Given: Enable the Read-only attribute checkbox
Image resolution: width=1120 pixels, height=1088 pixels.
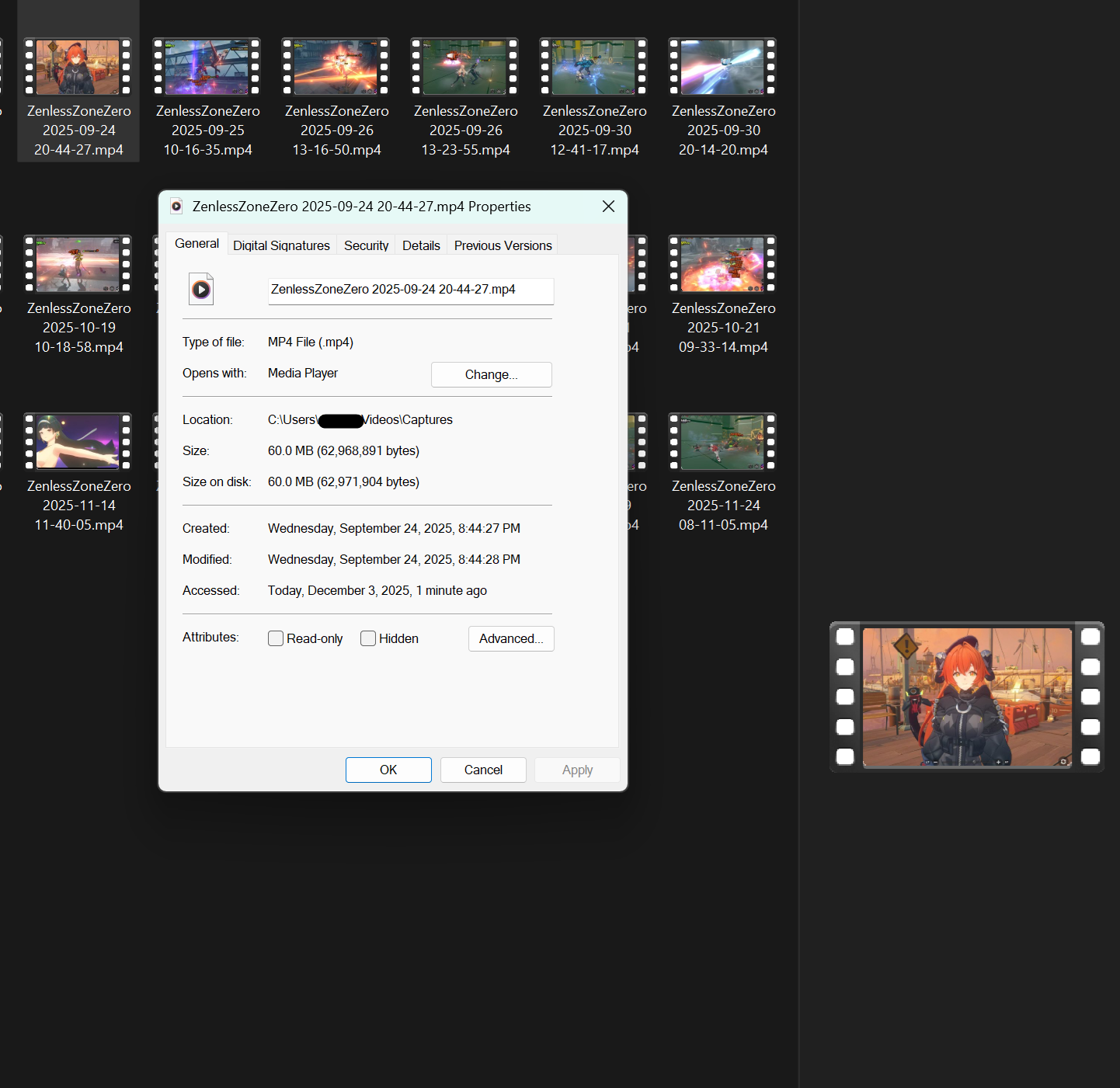Looking at the screenshot, I should [x=276, y=638].
